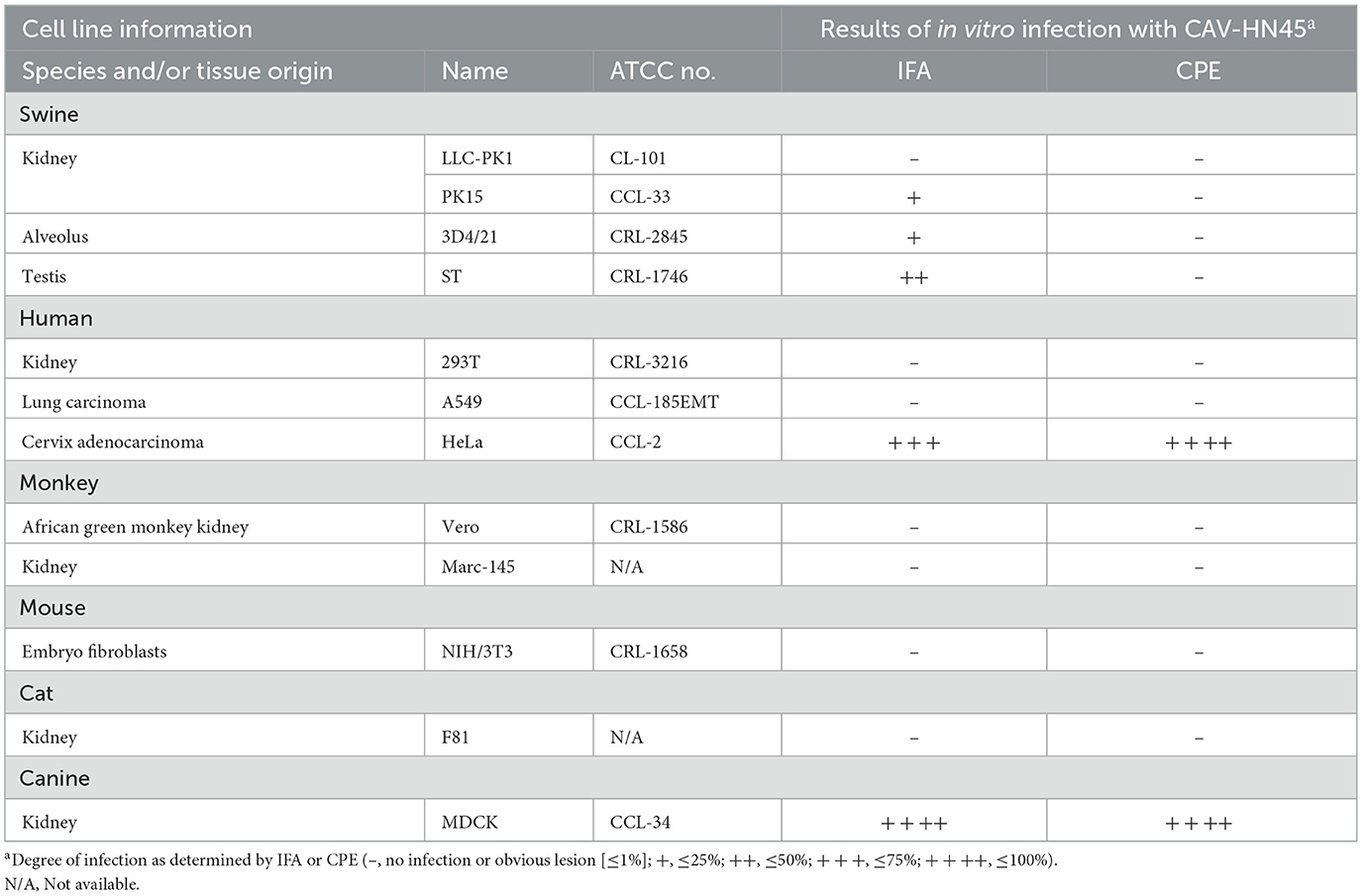Select the CCL-33 ATCC number cell

tap(640, 196)
